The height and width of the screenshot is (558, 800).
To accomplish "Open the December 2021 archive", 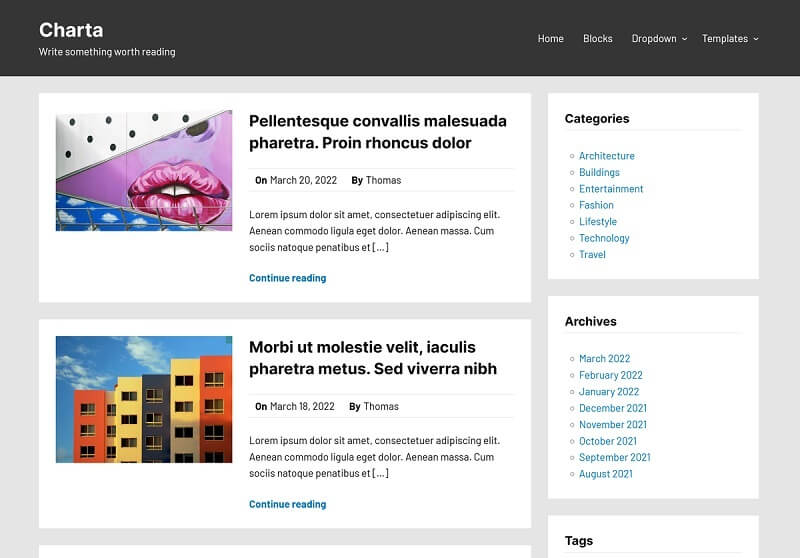I will tap(612, 408).
